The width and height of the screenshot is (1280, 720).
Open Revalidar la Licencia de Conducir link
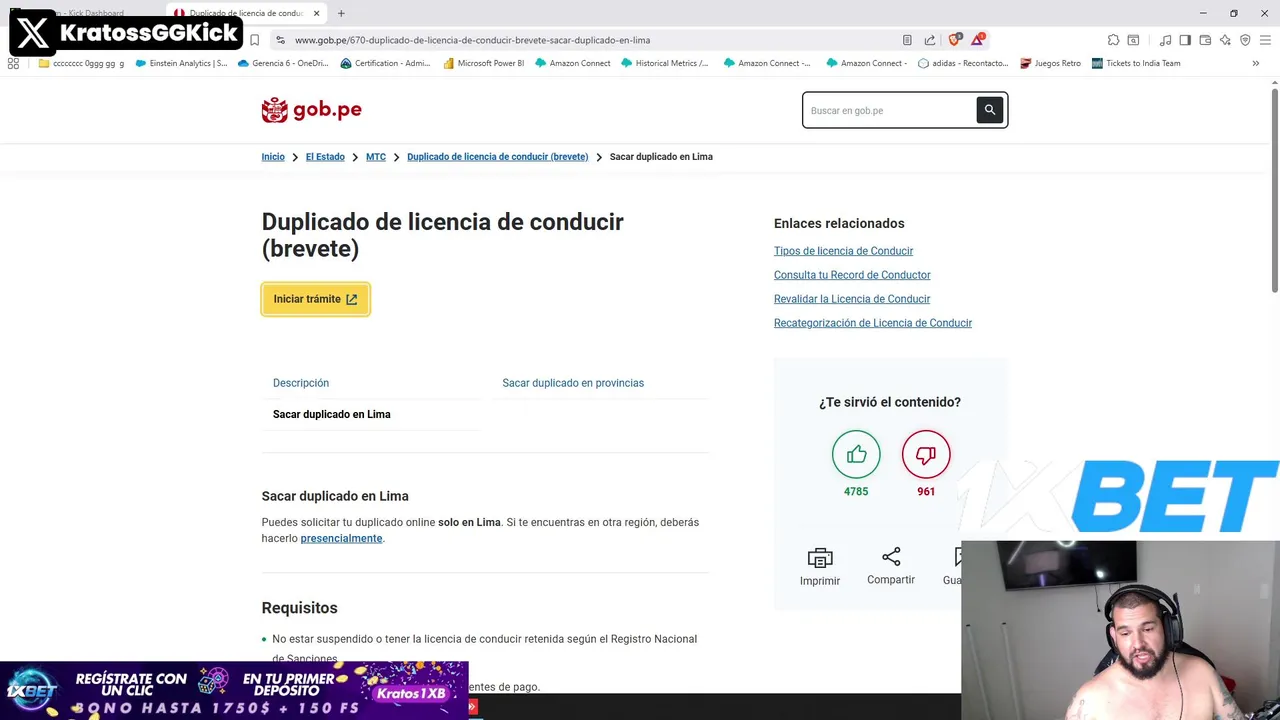(852, 299)
